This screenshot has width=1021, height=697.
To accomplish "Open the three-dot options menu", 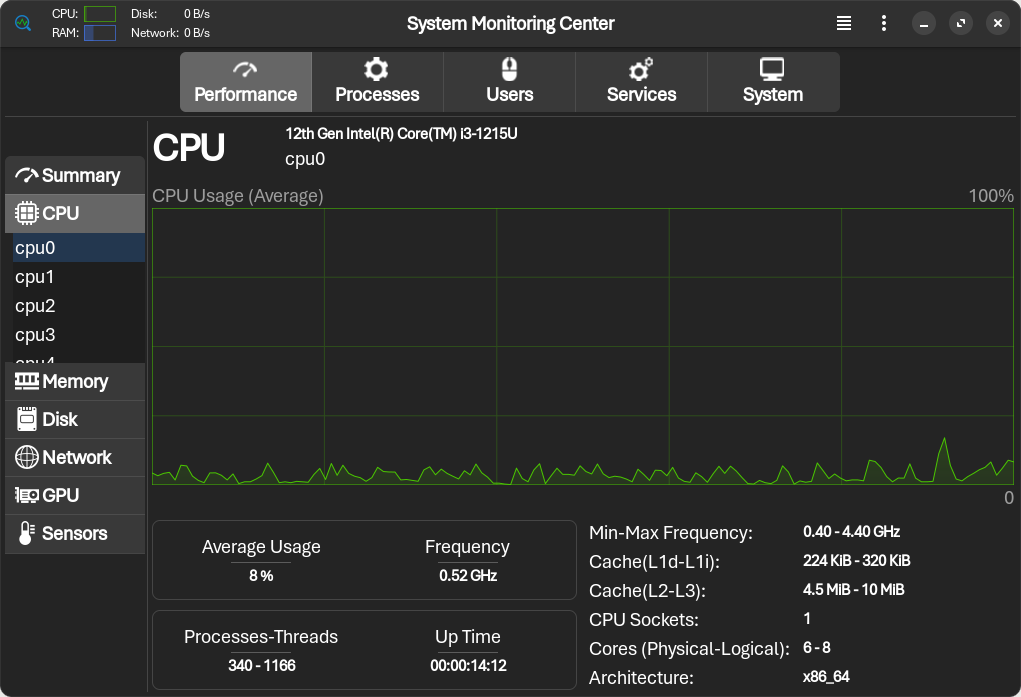I will tap(884, 23).
